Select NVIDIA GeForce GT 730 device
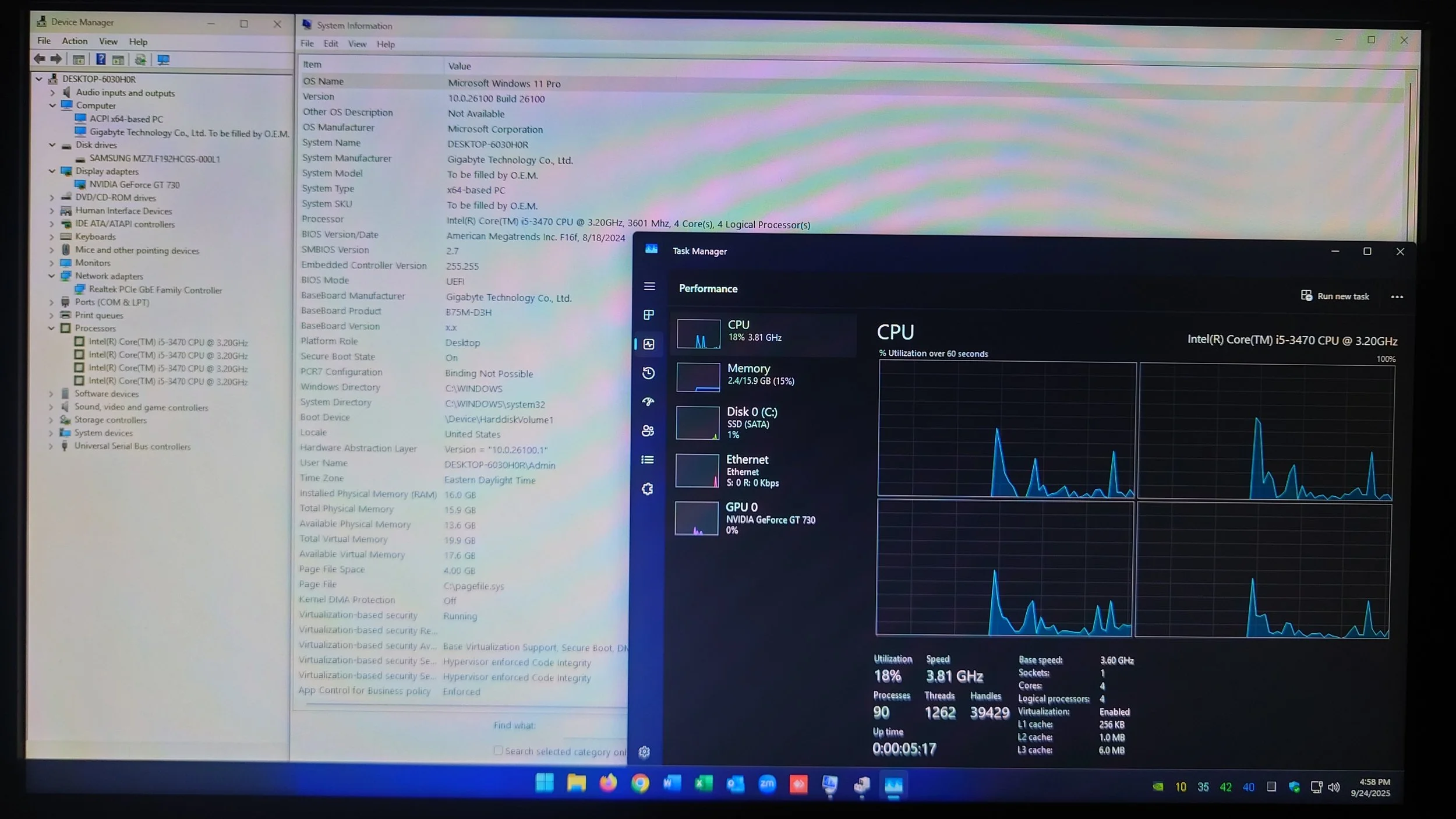The width and height of the screenshot is (1456, 819). click(134, 185)
